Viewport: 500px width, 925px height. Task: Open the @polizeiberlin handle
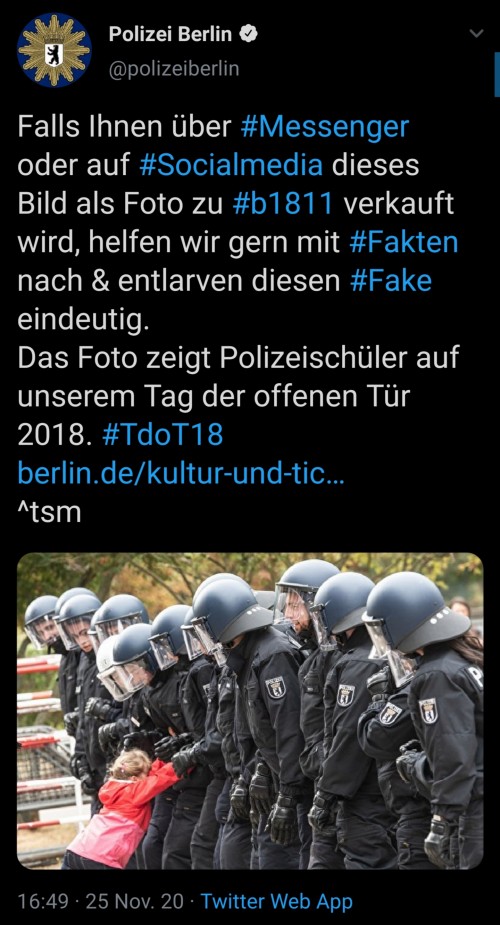pos(174,69)
